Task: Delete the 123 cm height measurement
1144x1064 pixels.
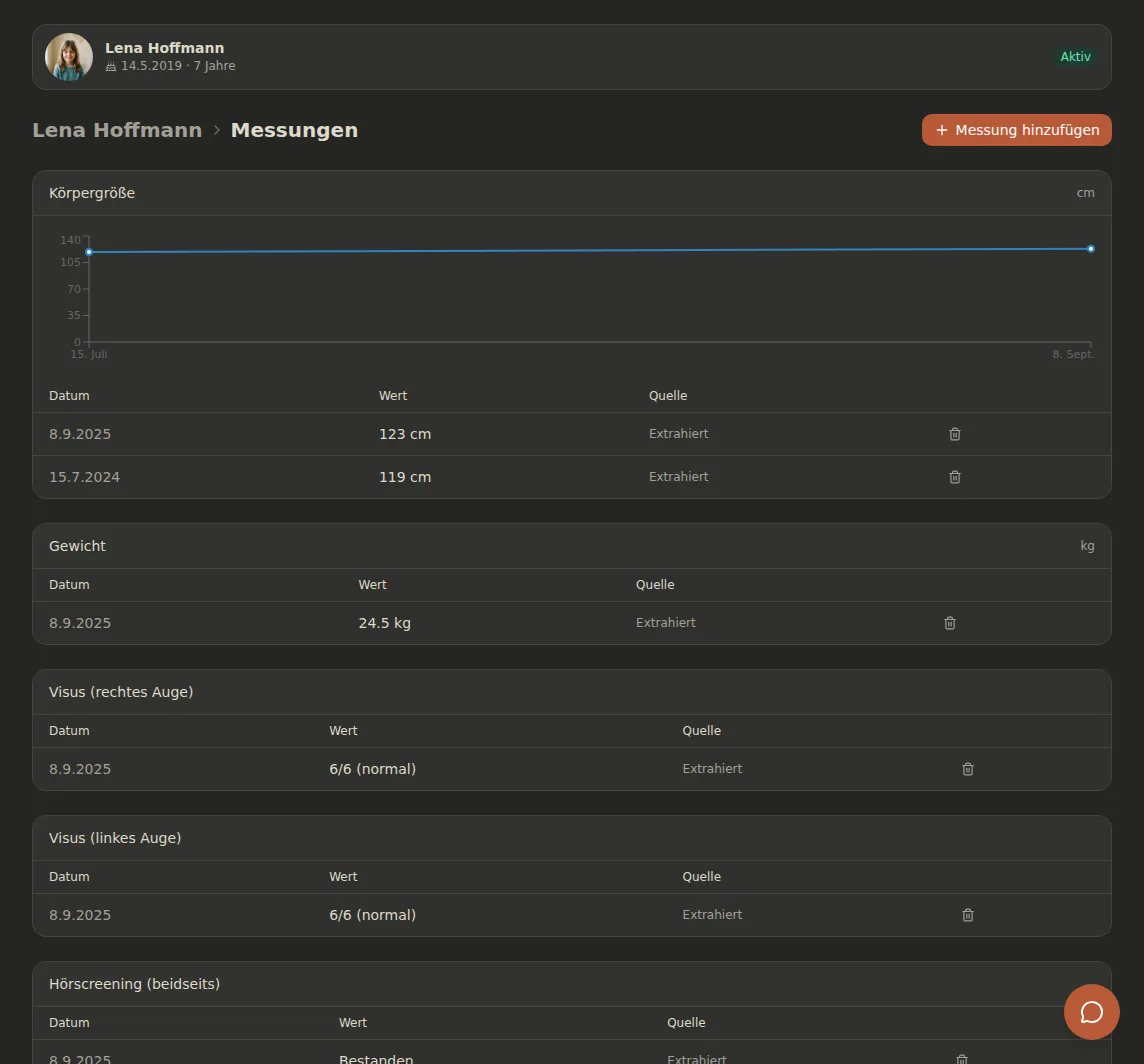Action: point(954,434)
